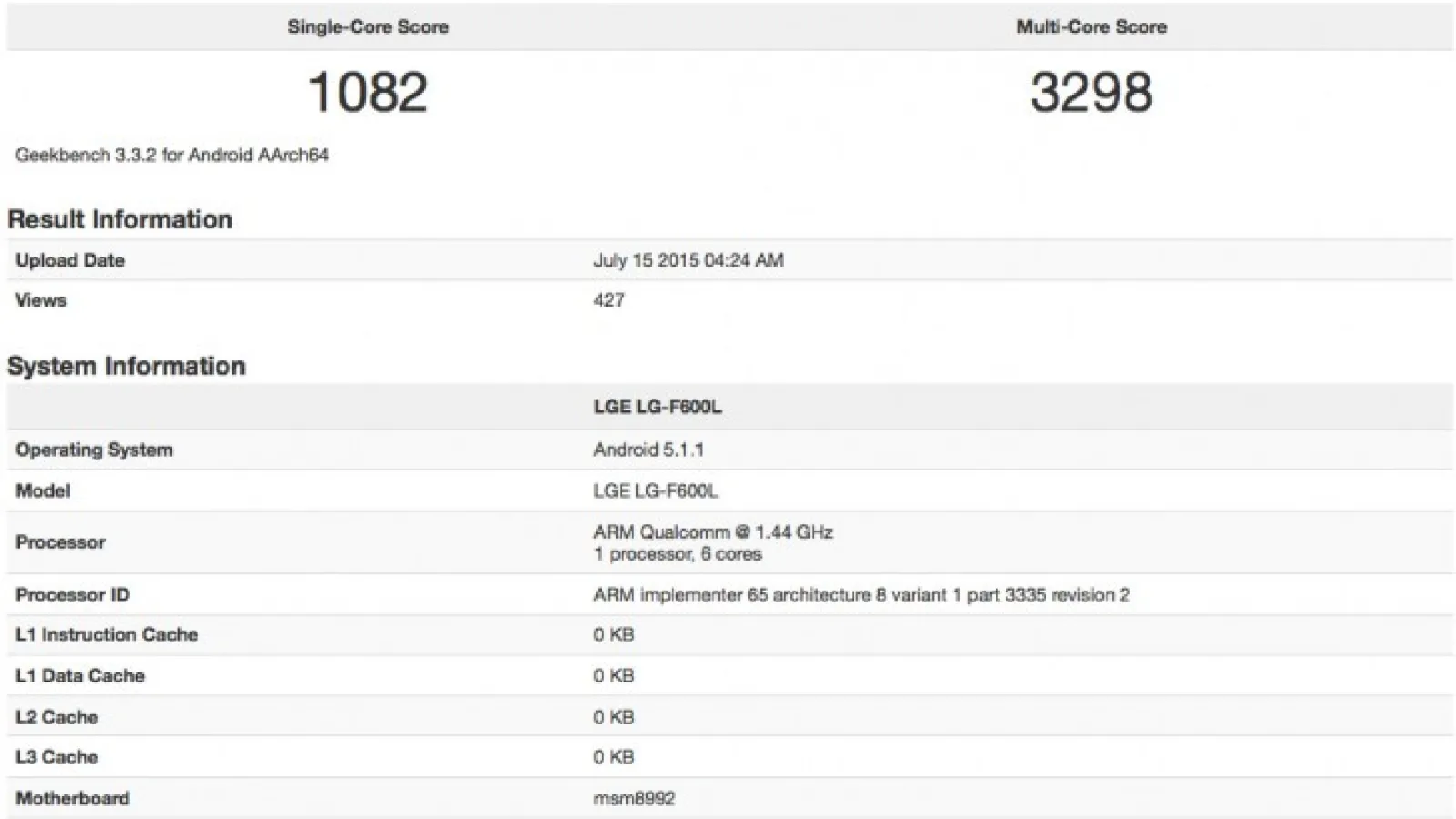Select 1 processor, 6 cores text
The width and height of the screenshot is (1456, 819).
pos(677,554)
